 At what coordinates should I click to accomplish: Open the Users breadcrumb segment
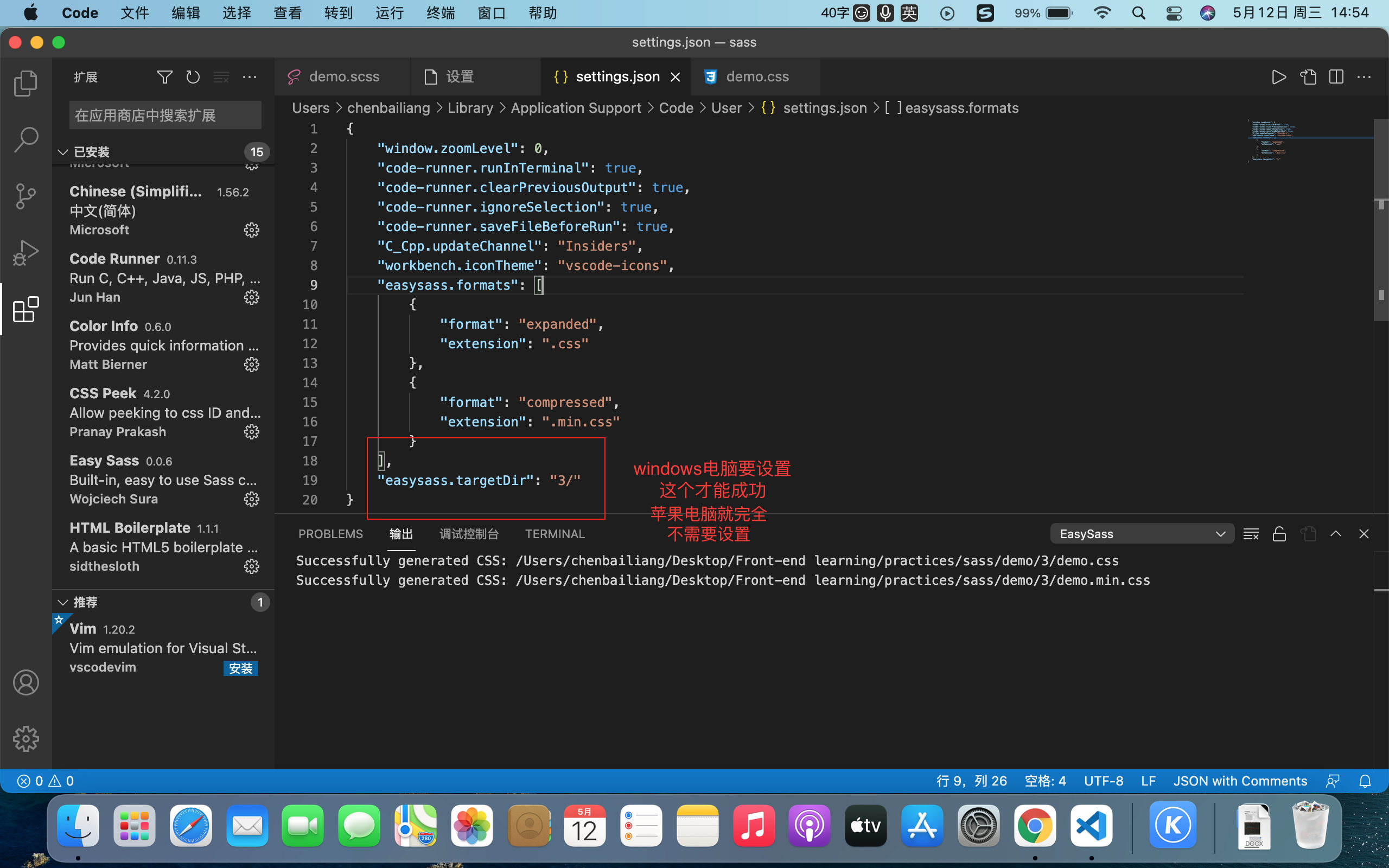pos(310,108)
